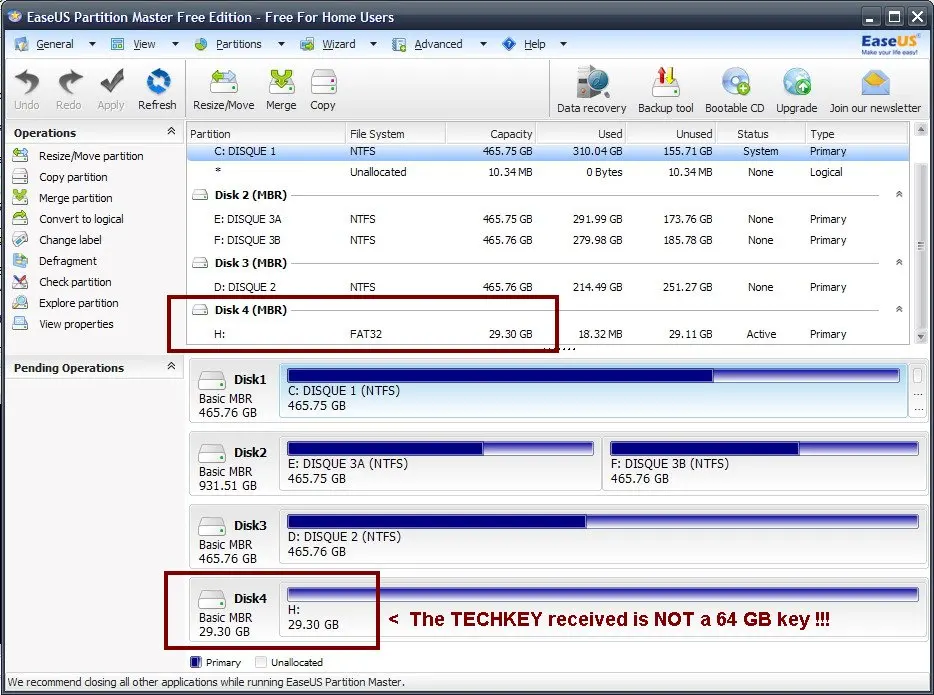Viewport: 934px width, 695px height.
Task: Click dropdown arrow next to Help
Action: coord(563,44)
